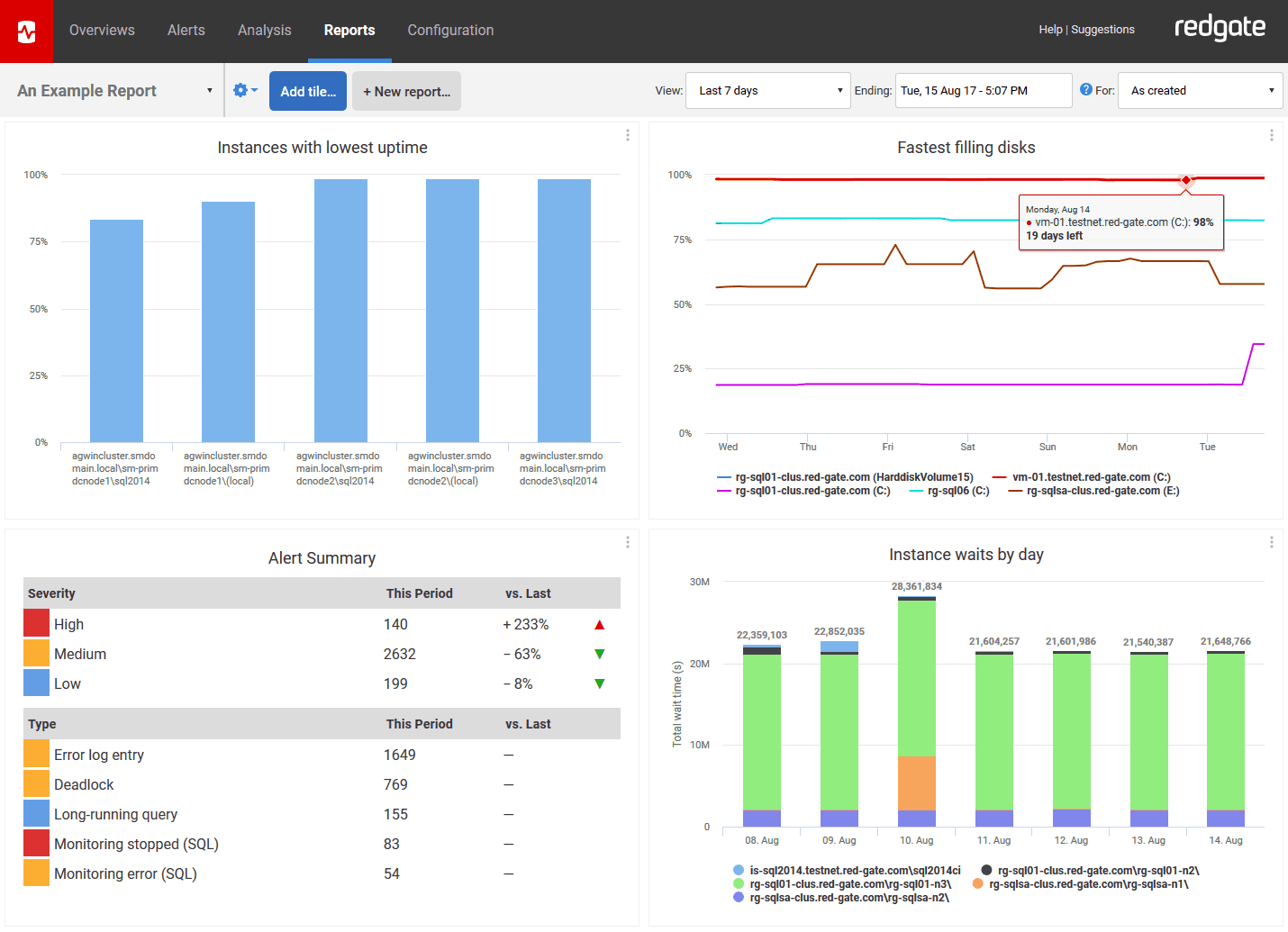
Task: Click the Ending date input field
Action: point(983,91)
